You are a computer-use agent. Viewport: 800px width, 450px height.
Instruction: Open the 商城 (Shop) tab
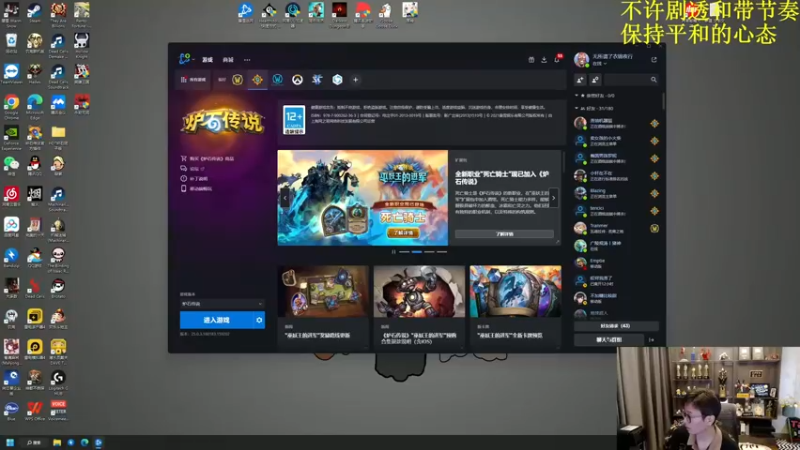coord(228,60)
